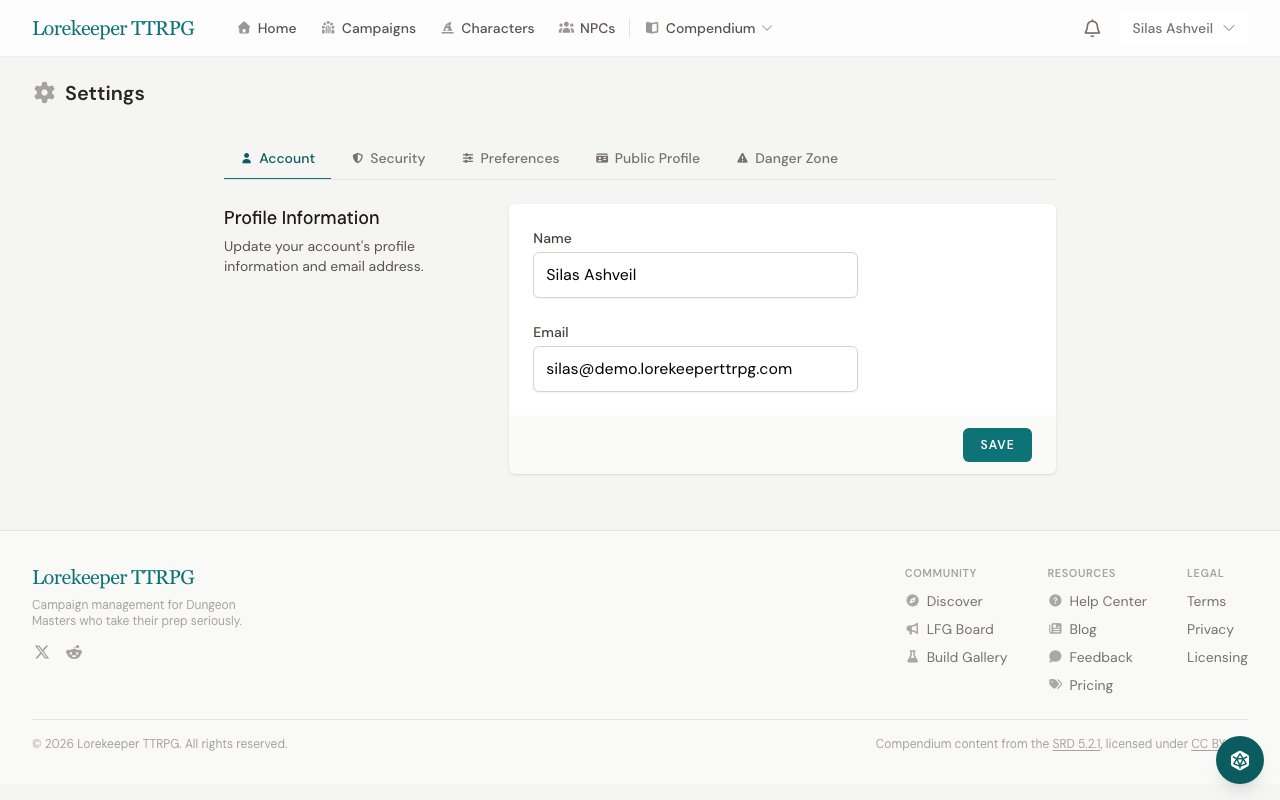Click the Feedback speech bubble icon

[1054, 656]
